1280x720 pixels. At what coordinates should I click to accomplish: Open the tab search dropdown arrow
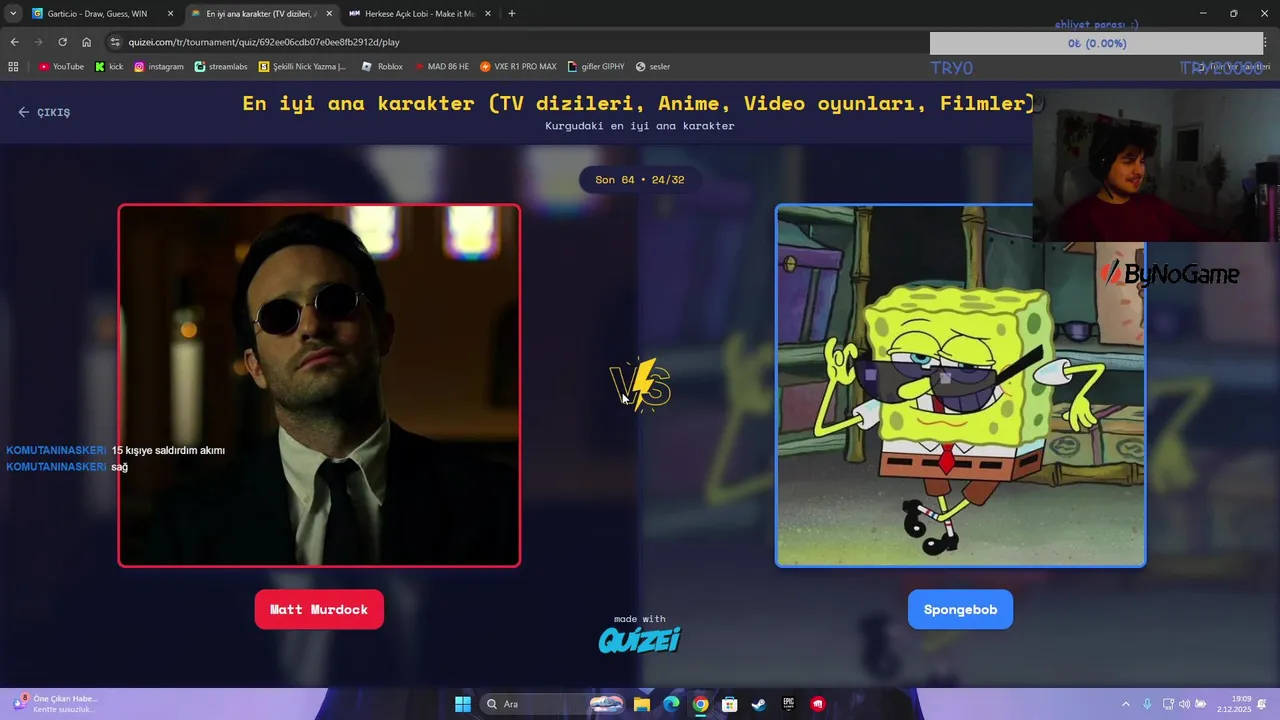13,14
